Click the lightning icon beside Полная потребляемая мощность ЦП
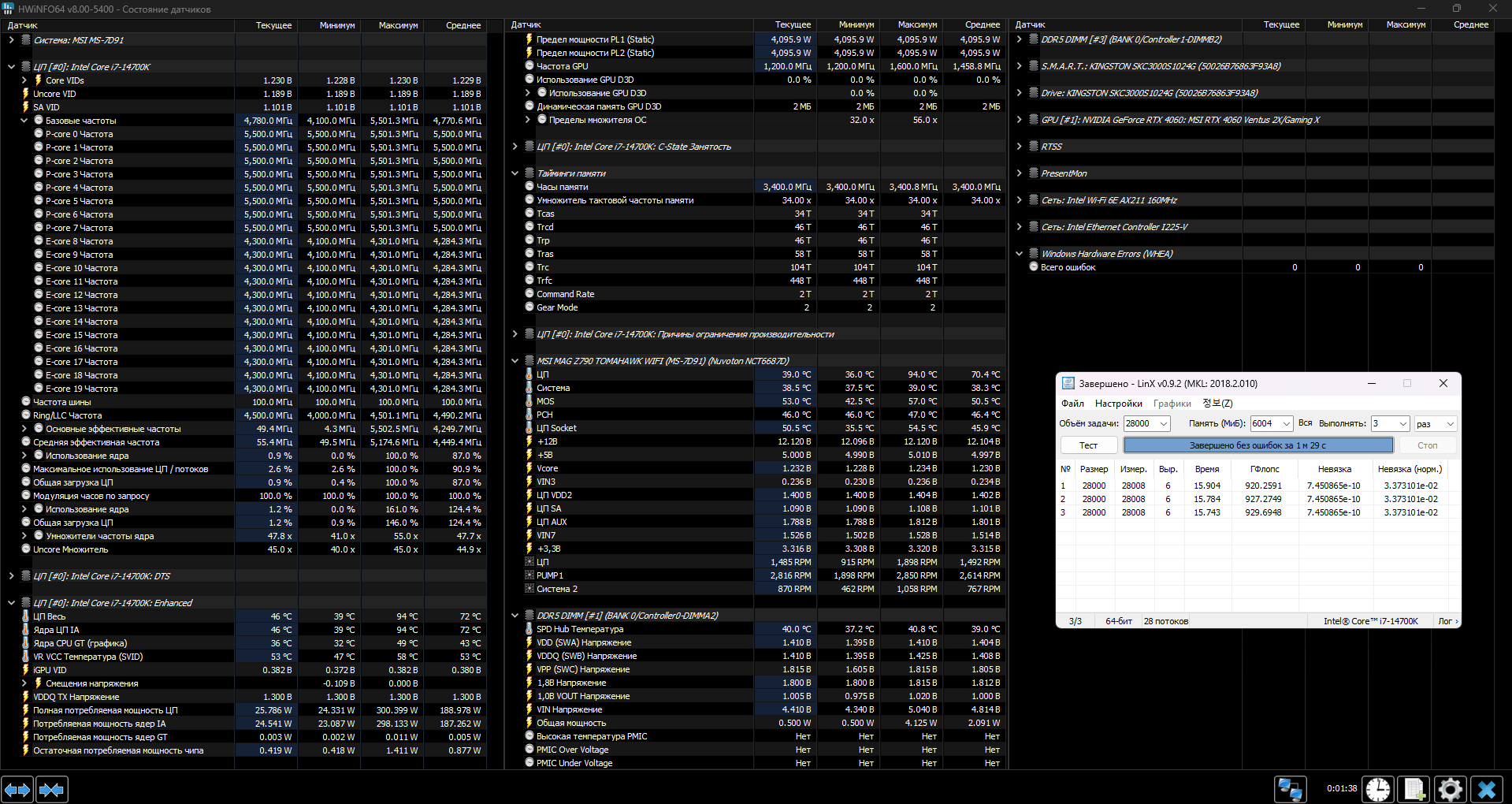 point(26,710)
